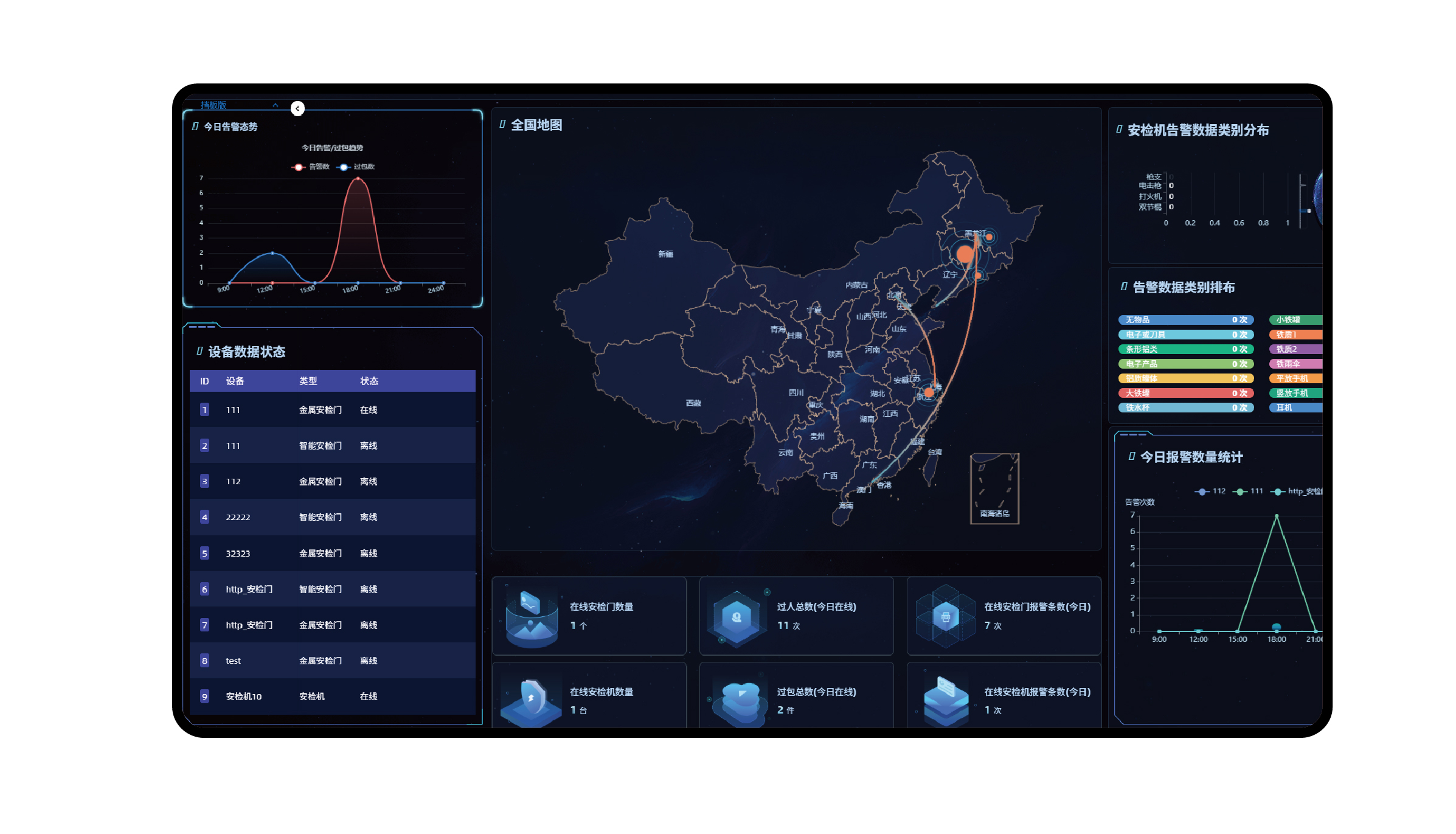The image size is (1456, 834).
Task: Click the 过人总数 hexagon person icon
Action: pos(737,617)
